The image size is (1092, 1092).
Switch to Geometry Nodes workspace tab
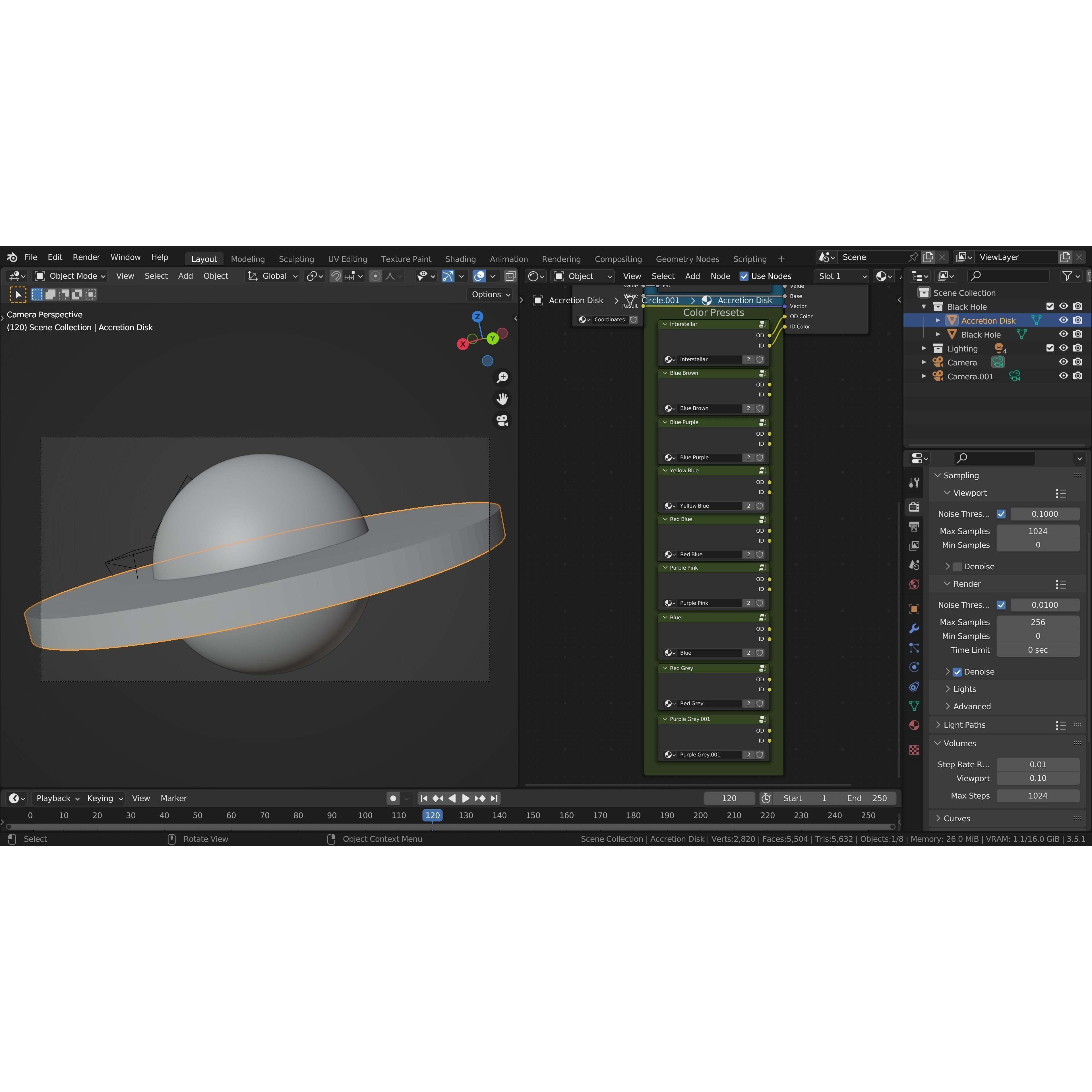(x=687, y=259)
